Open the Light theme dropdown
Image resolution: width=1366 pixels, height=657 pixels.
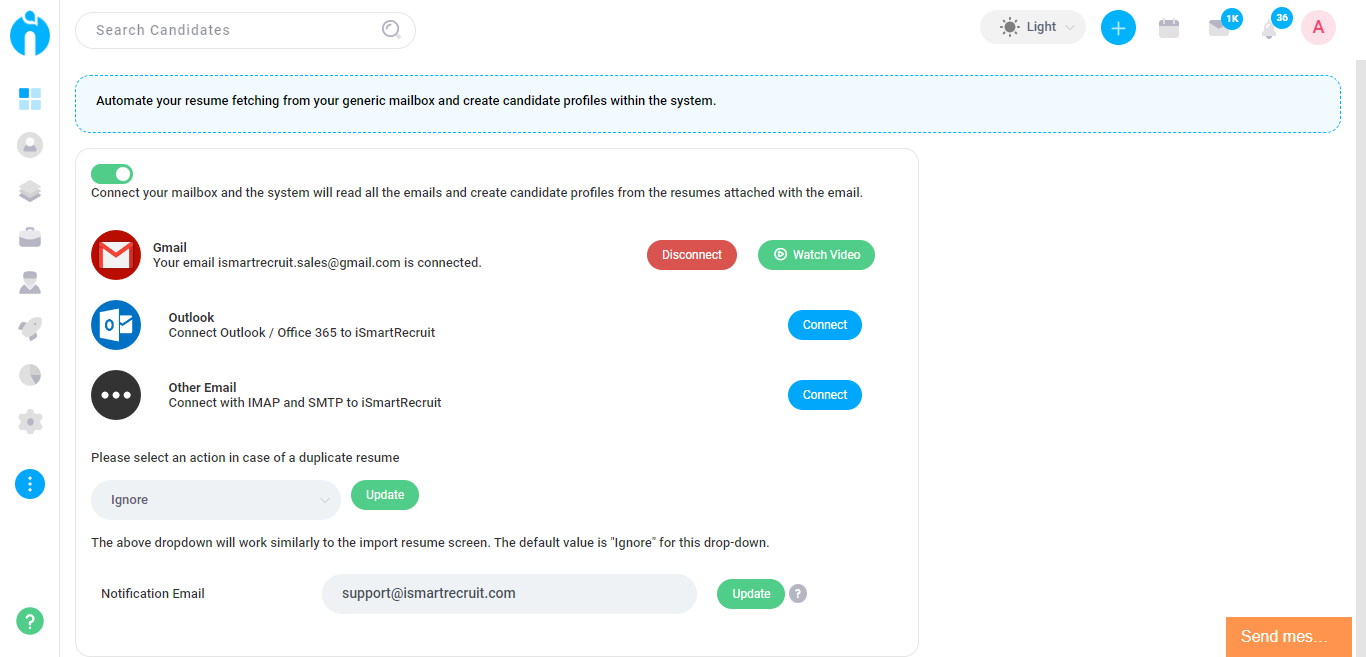click(x=1033, y=27)
